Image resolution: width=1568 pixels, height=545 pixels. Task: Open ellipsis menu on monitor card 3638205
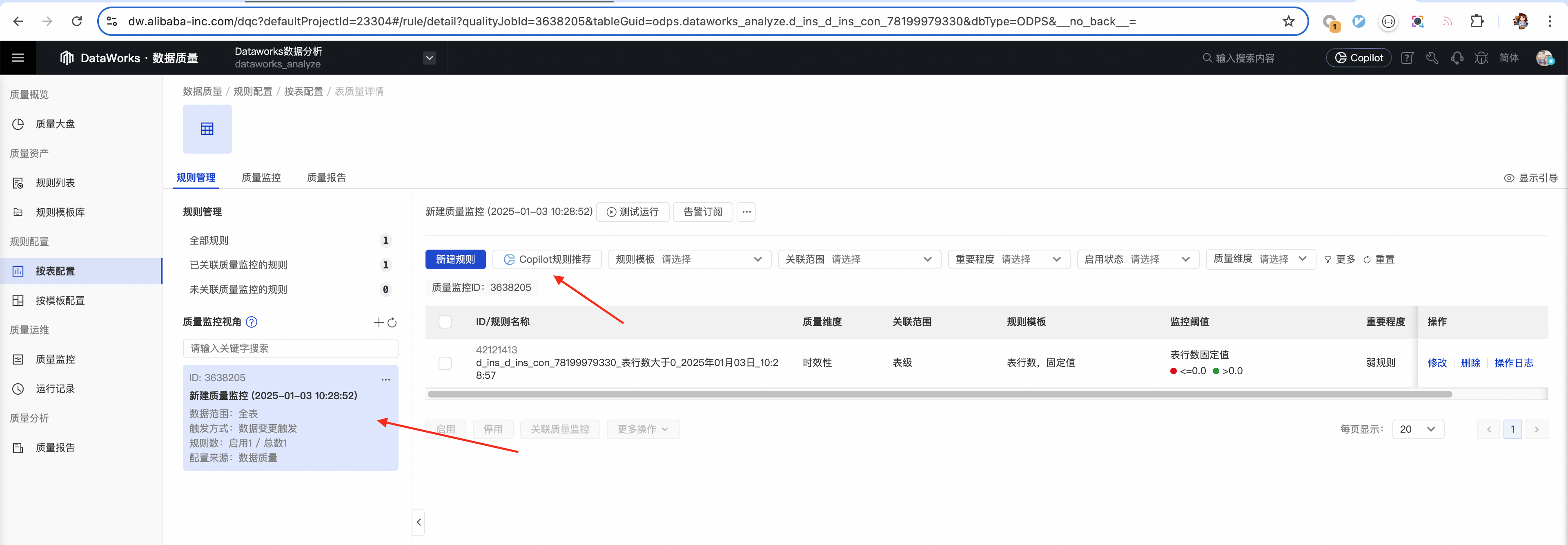click(x=385, y=380)
